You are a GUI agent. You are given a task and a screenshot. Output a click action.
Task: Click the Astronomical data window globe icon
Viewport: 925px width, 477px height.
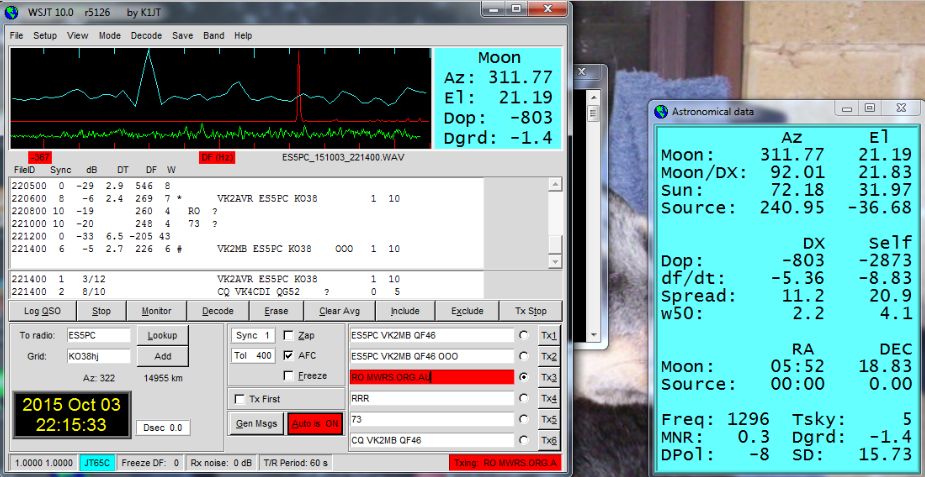click(661, 111)
